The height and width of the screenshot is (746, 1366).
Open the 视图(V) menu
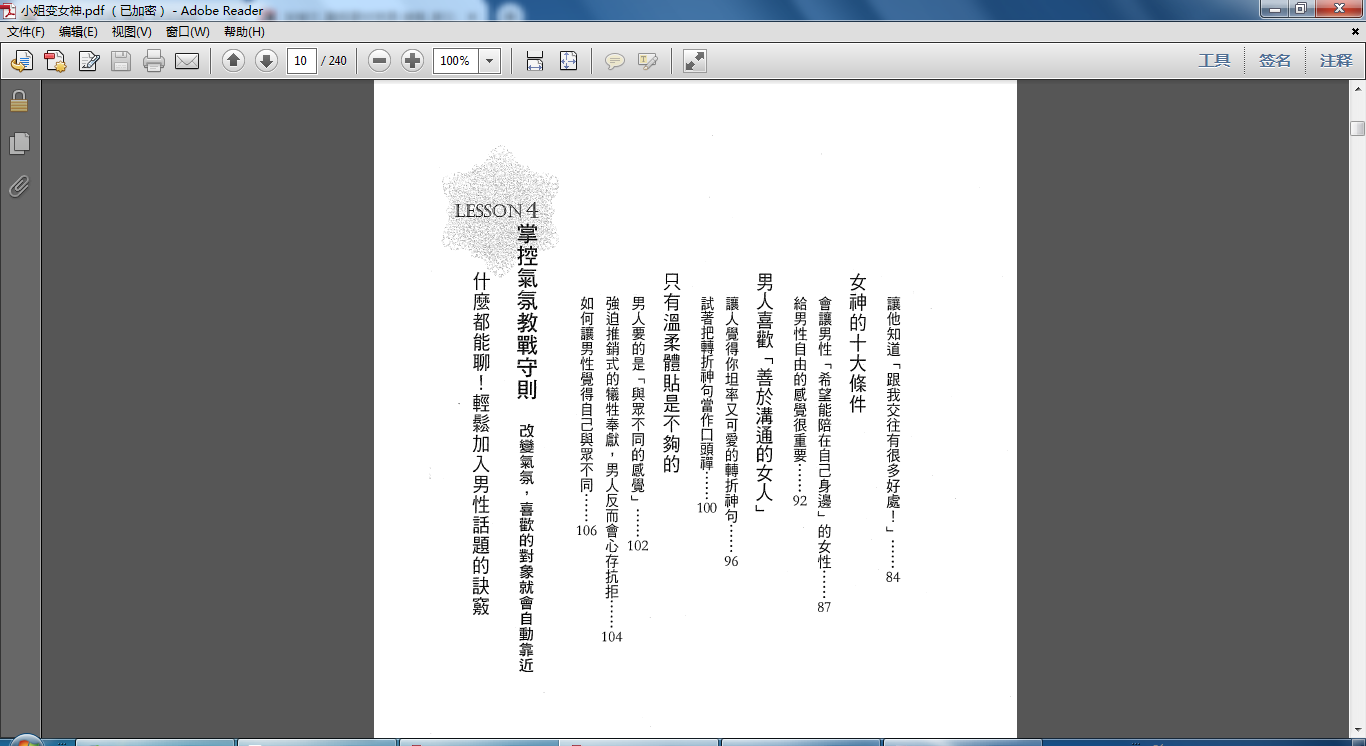(x=131, y=32)
